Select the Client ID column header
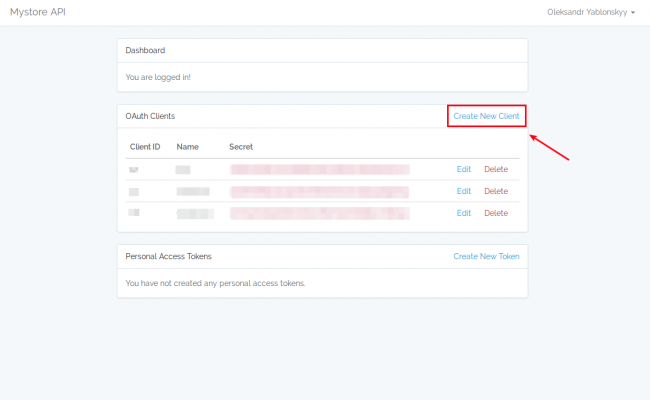The image size is (650, 400). (x=145, y=147)
